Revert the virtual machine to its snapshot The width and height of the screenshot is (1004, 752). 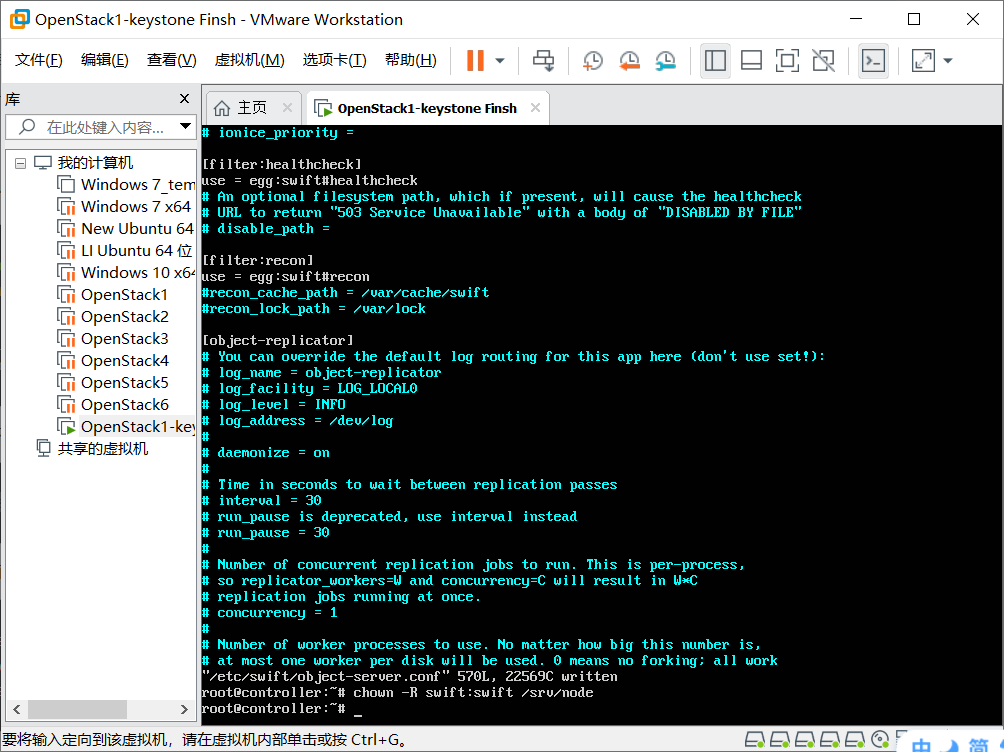coord(629,61)
